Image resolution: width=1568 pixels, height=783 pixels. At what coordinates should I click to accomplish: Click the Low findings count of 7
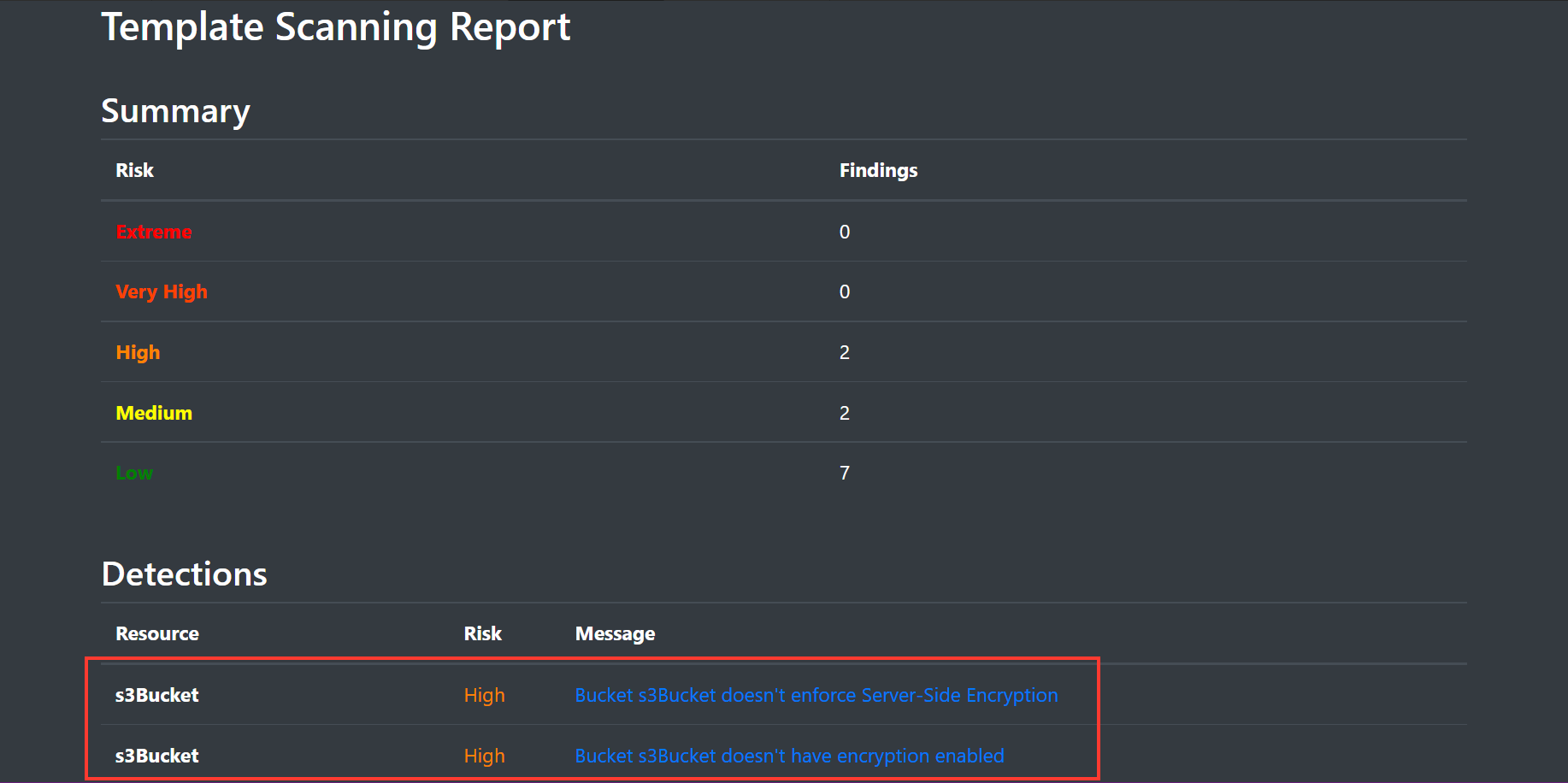845,473
